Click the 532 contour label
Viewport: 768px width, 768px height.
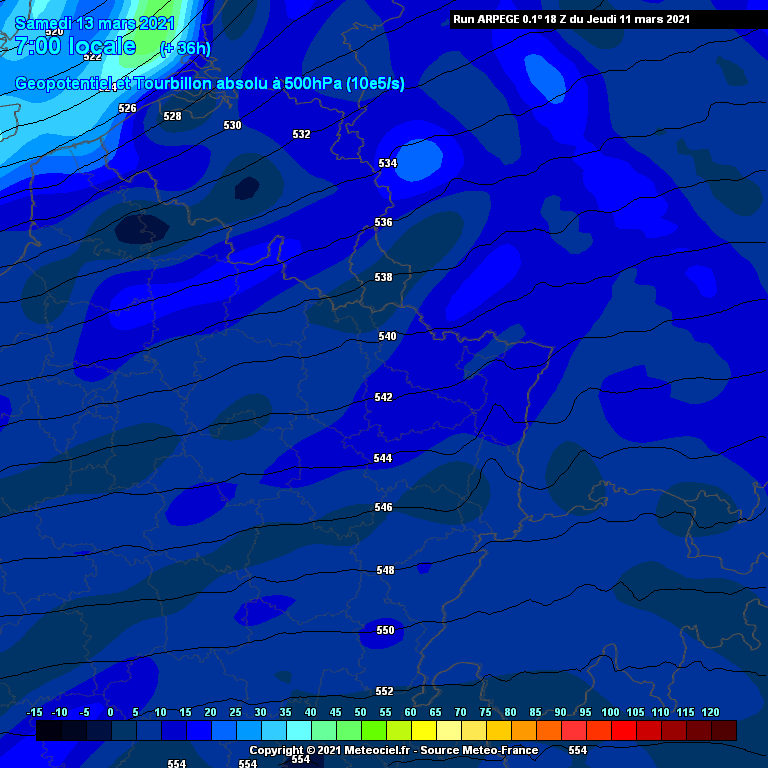tap(301, 135)
